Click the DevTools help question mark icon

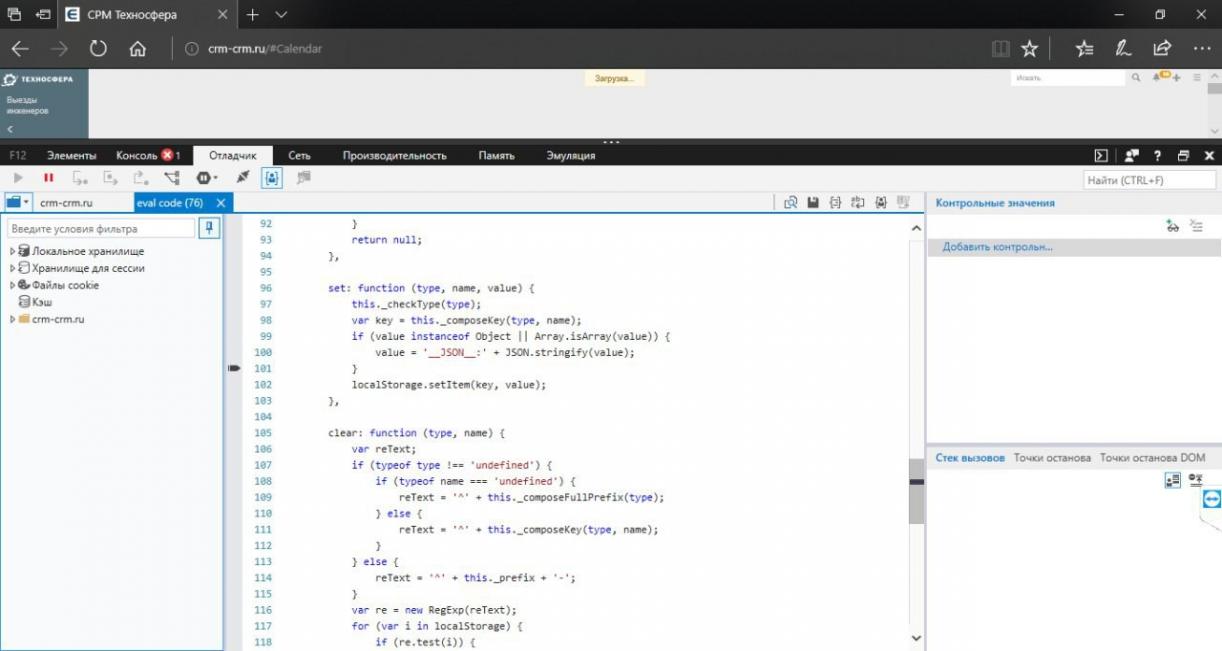tap(1157, 156)
